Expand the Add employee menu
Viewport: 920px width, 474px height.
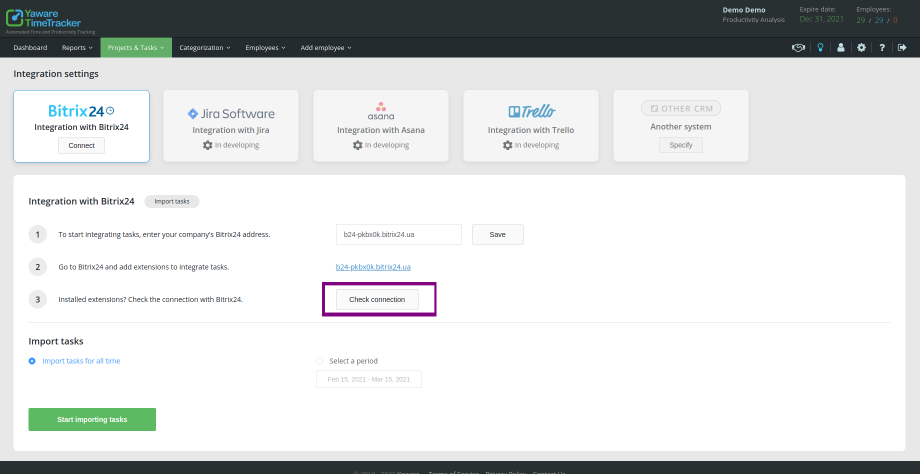(x=326, y=48)
